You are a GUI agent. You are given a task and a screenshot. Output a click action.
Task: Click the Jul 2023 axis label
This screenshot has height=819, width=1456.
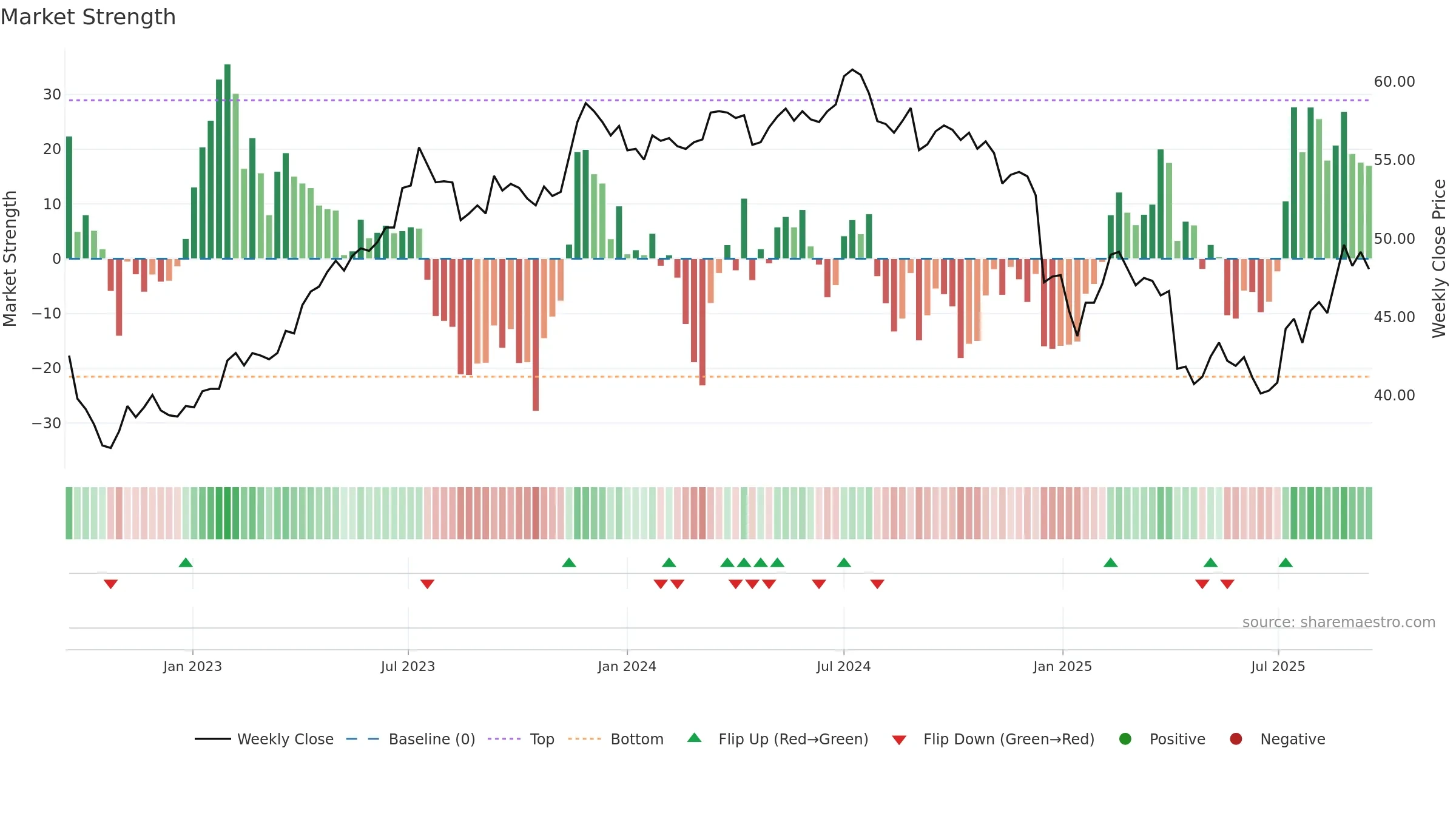tap(408, 666)
